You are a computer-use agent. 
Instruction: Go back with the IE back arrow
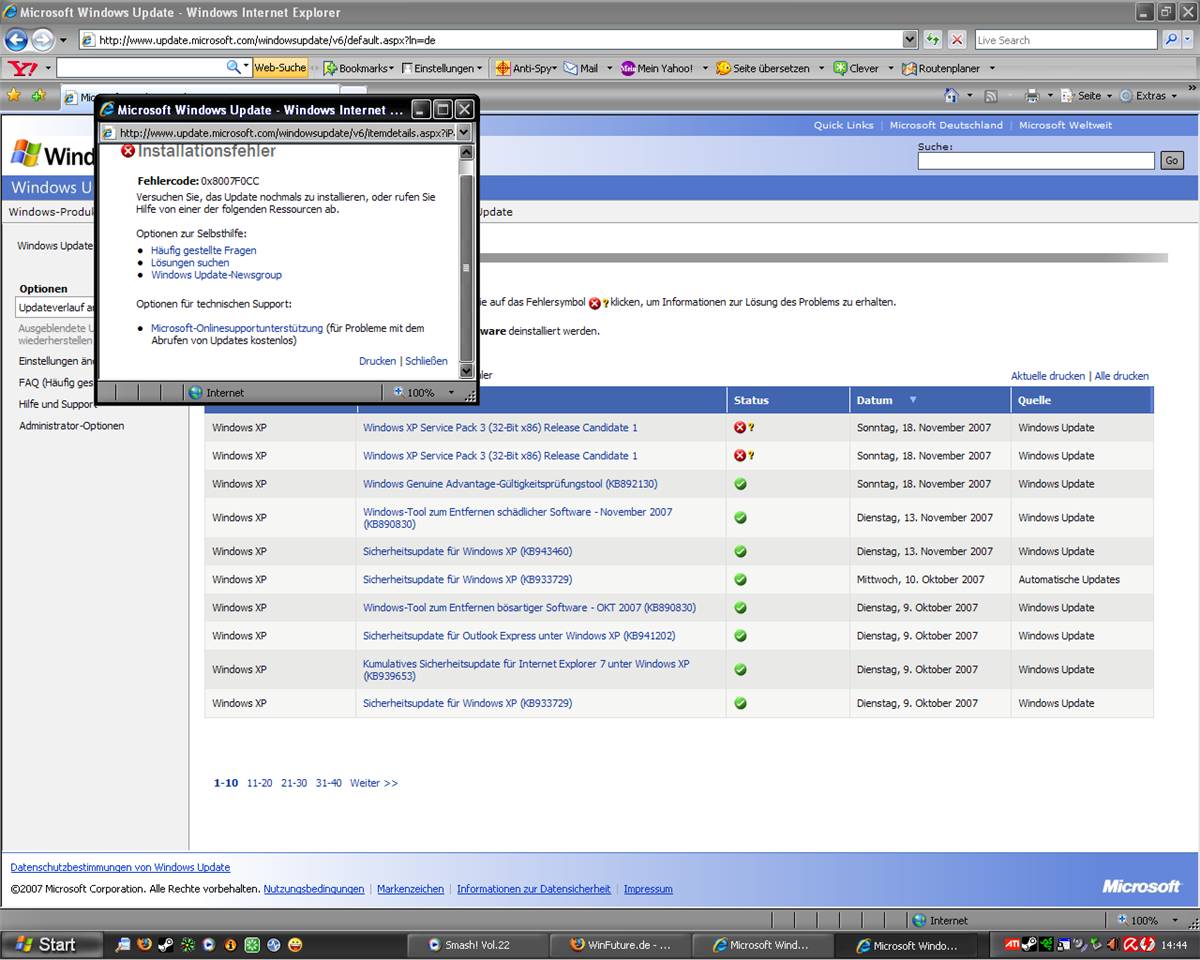16,40
